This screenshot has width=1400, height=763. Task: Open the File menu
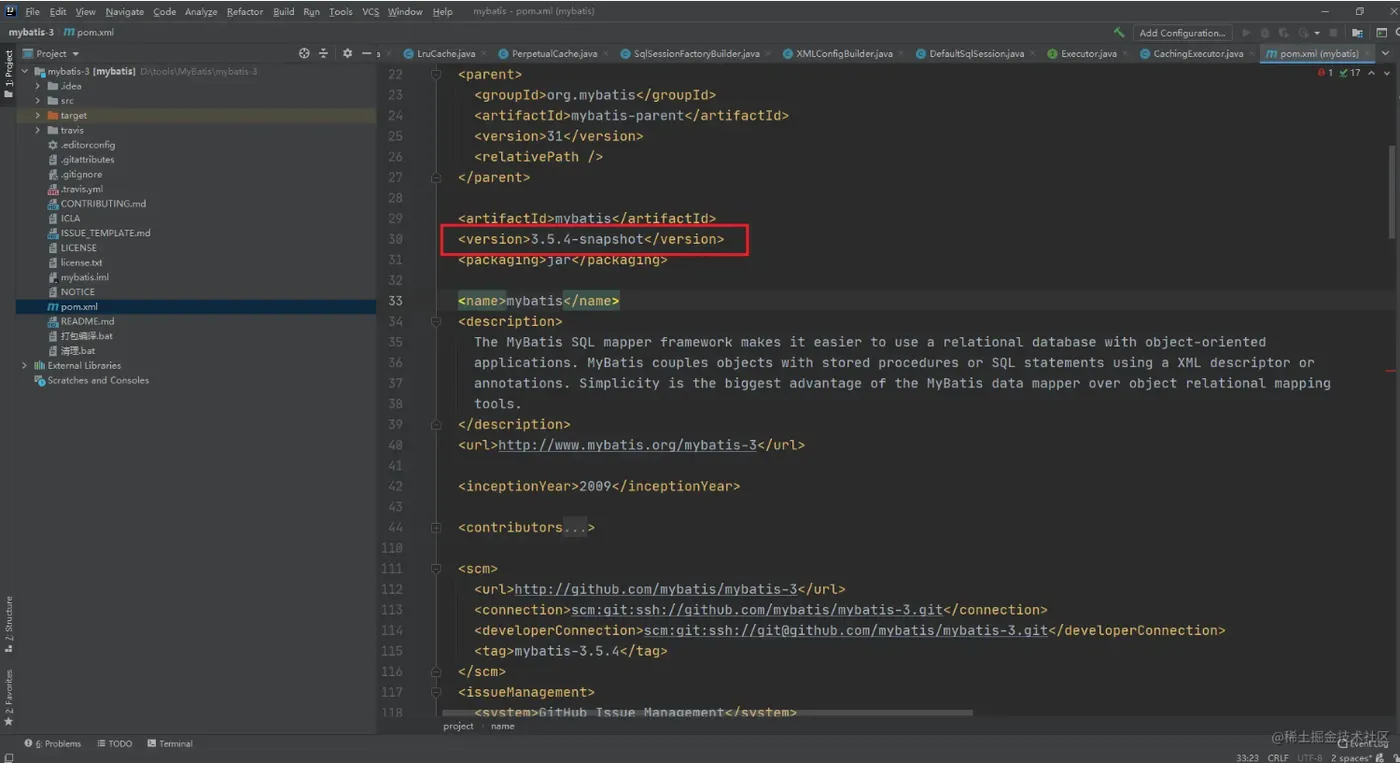32,12
